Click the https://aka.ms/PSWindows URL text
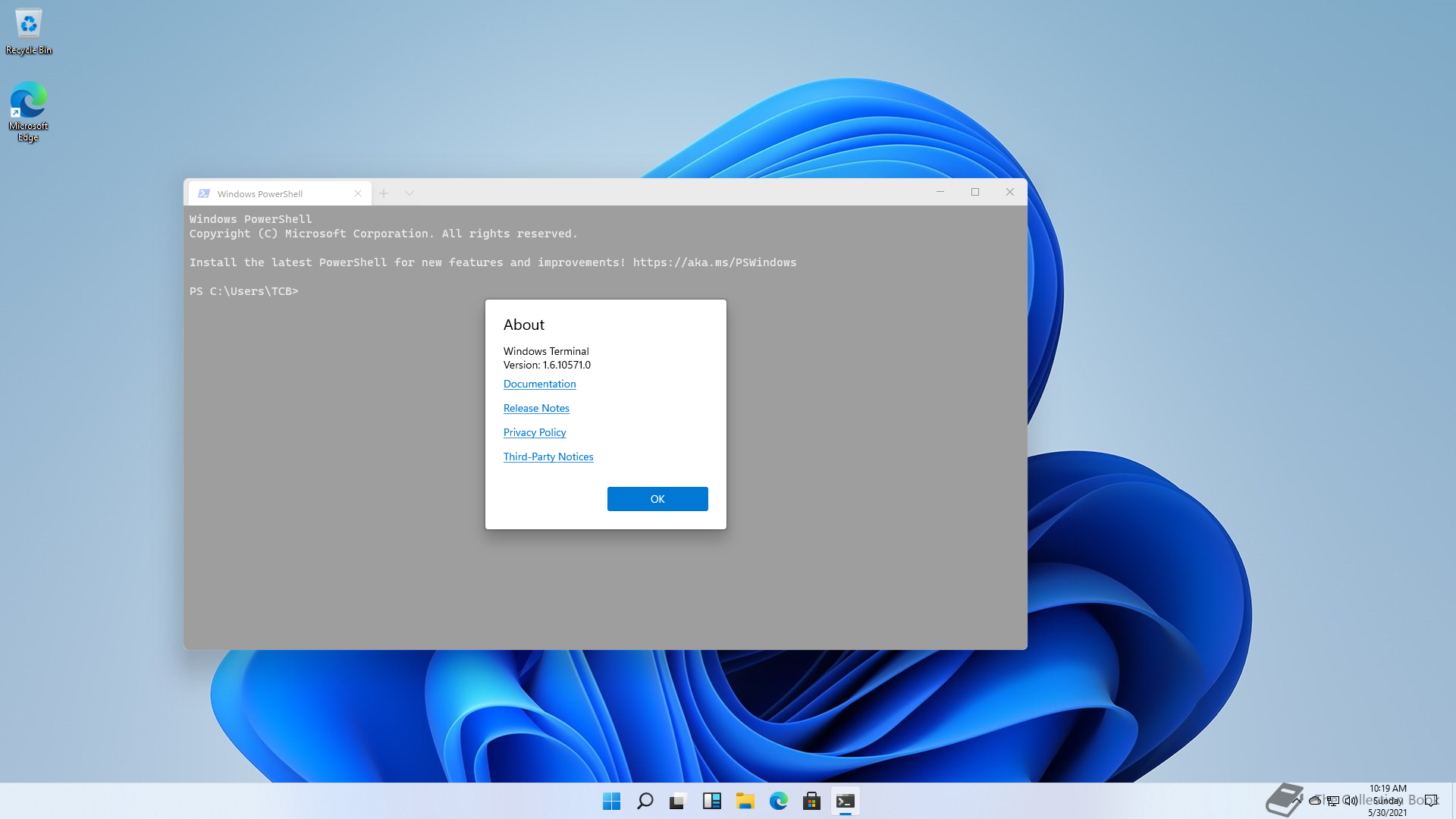Viewport: 1456px width, 819px height. pos(715,262)
